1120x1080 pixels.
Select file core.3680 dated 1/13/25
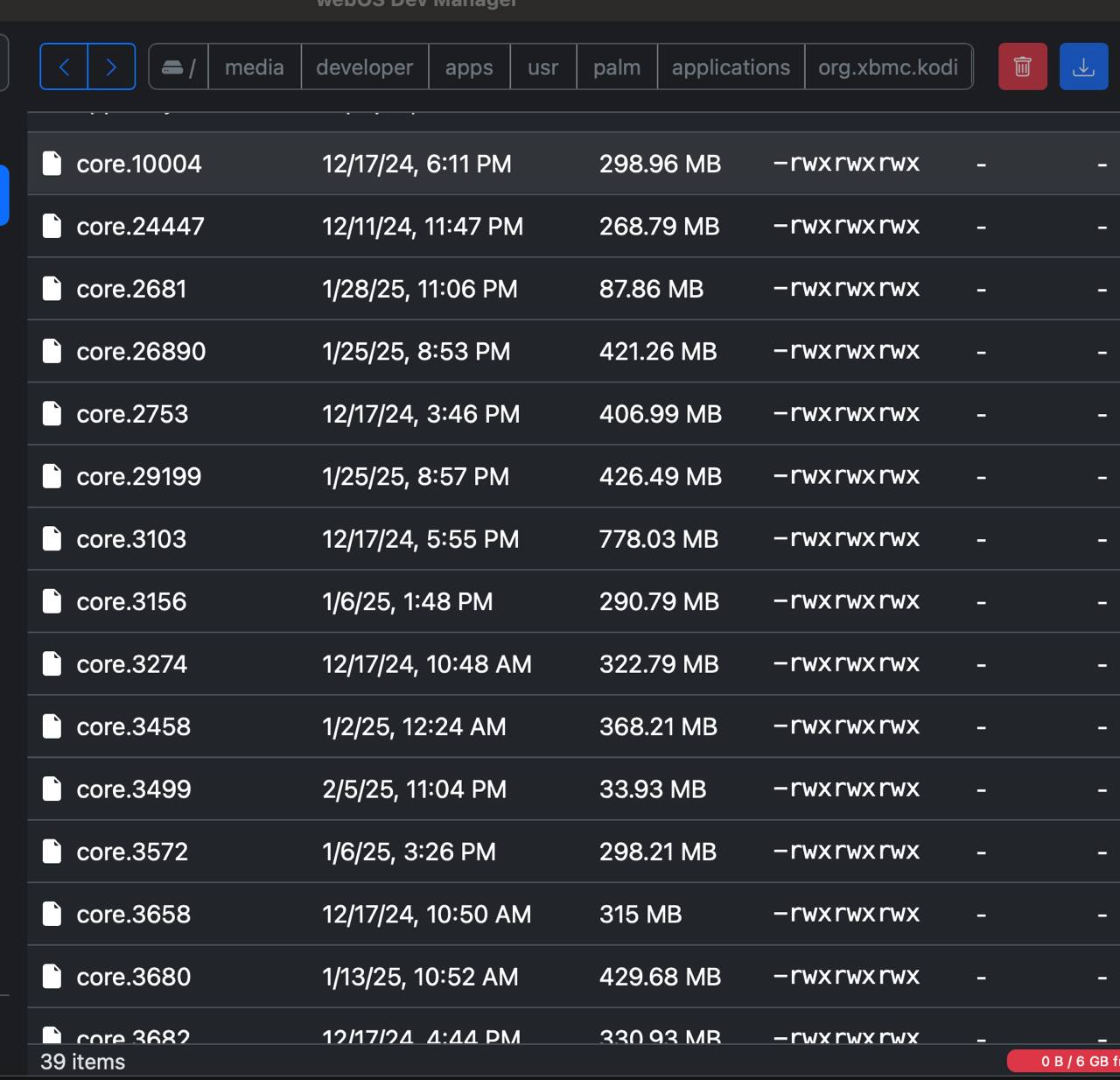(x=133, y=977)
